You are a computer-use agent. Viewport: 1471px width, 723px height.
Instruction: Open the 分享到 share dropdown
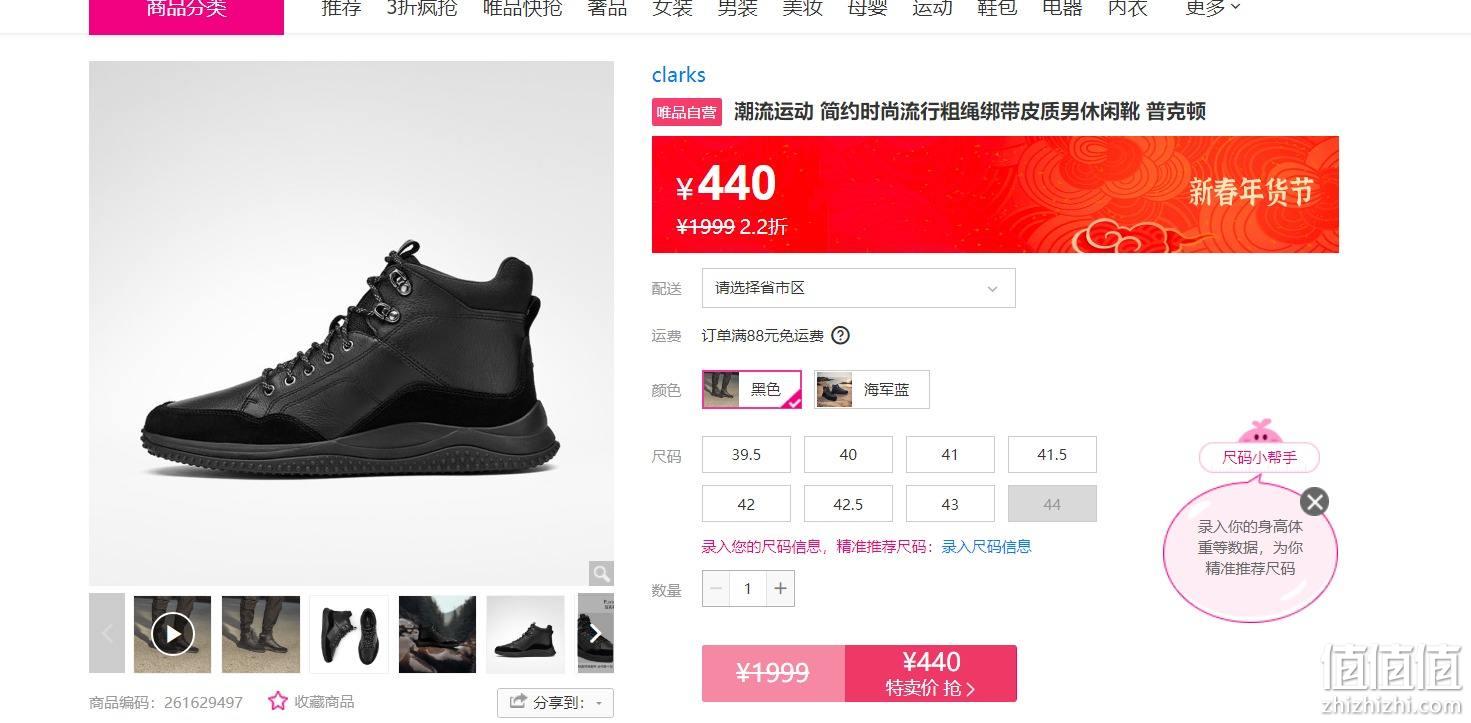[x=555, y=702]
